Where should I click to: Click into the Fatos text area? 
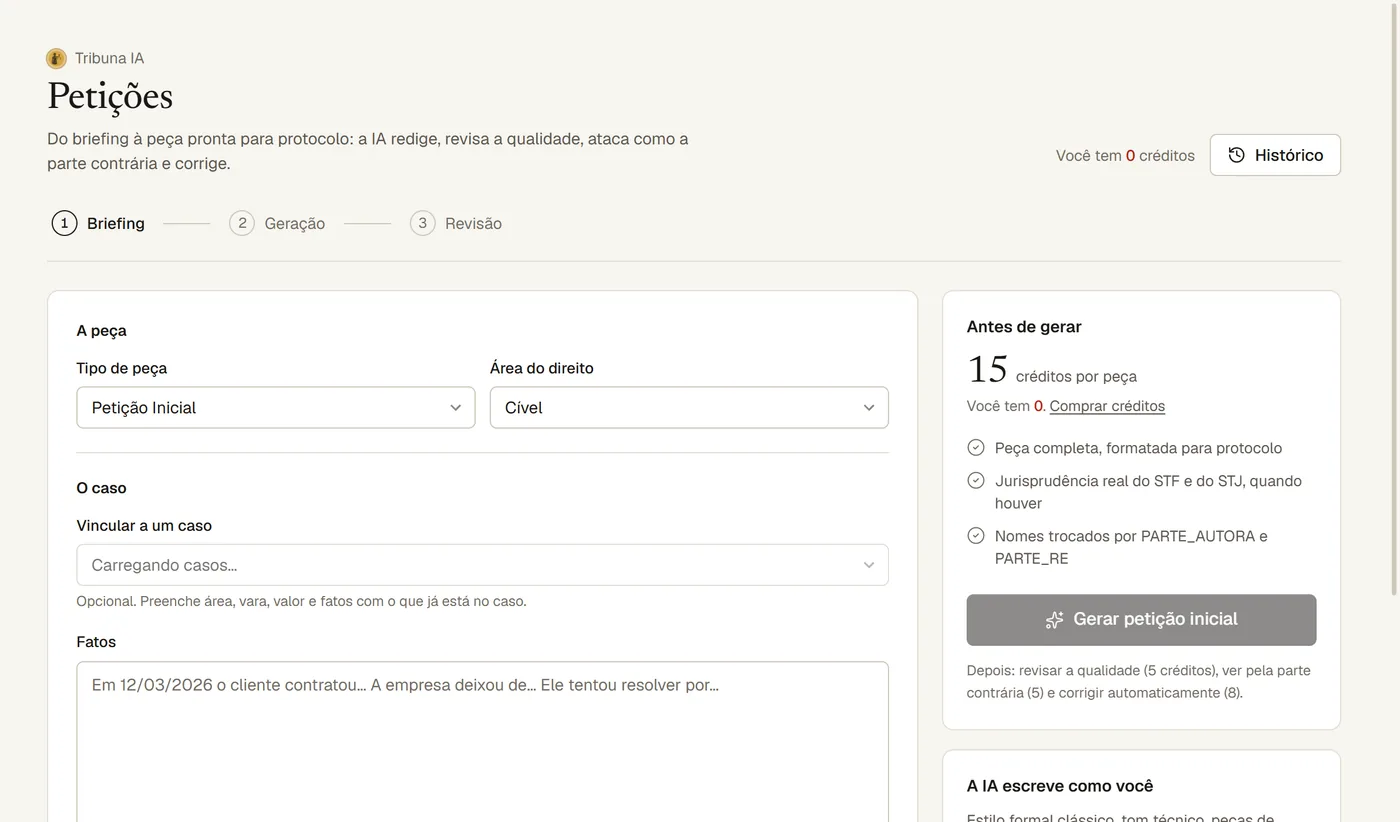pyautogui.click(x=482, y=741)
